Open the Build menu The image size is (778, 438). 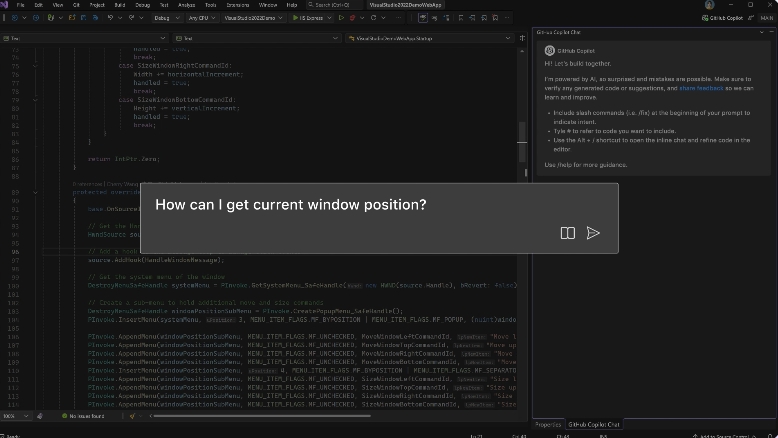120,5
